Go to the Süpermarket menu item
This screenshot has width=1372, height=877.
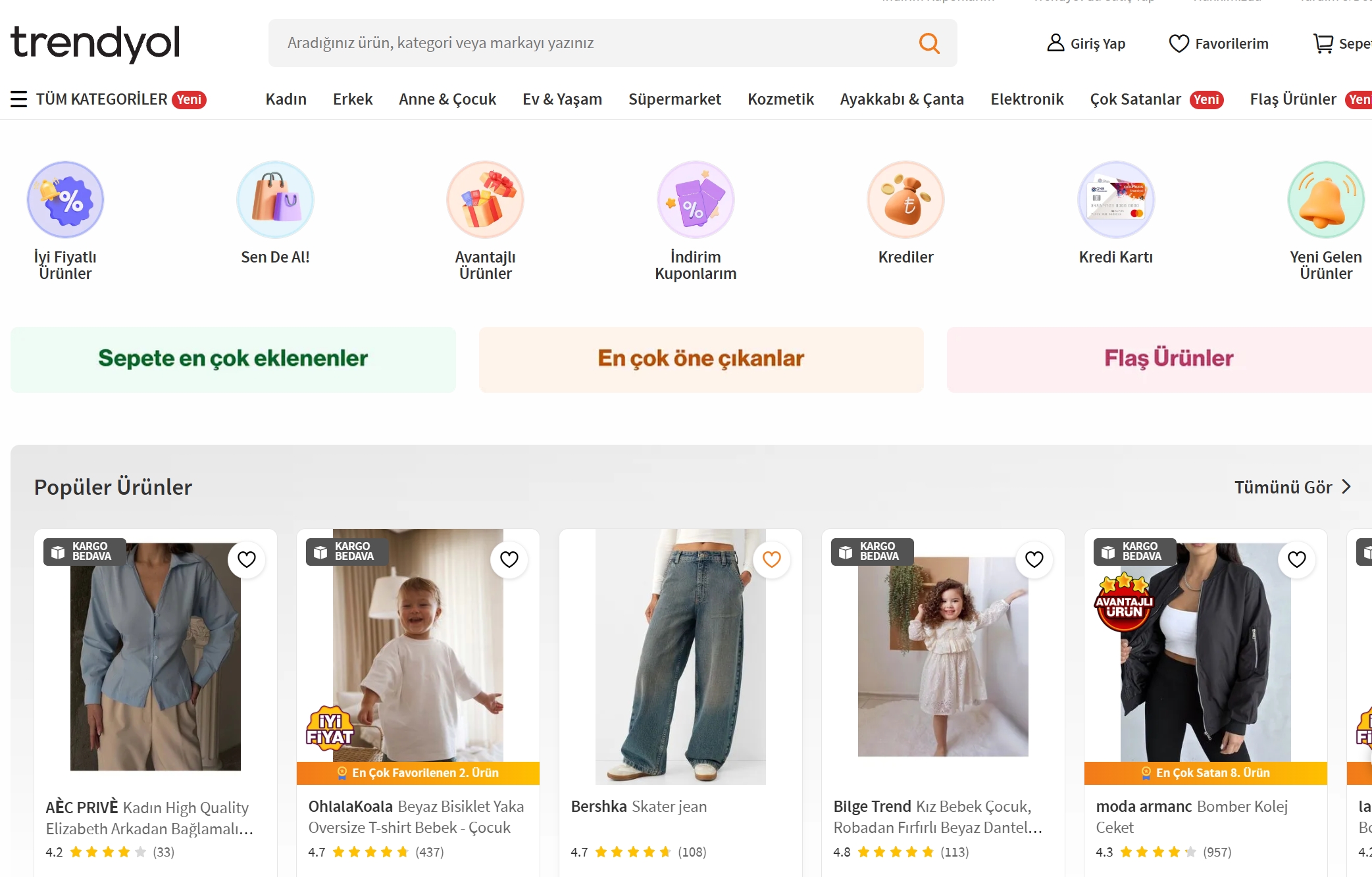[x=674, y=99]
